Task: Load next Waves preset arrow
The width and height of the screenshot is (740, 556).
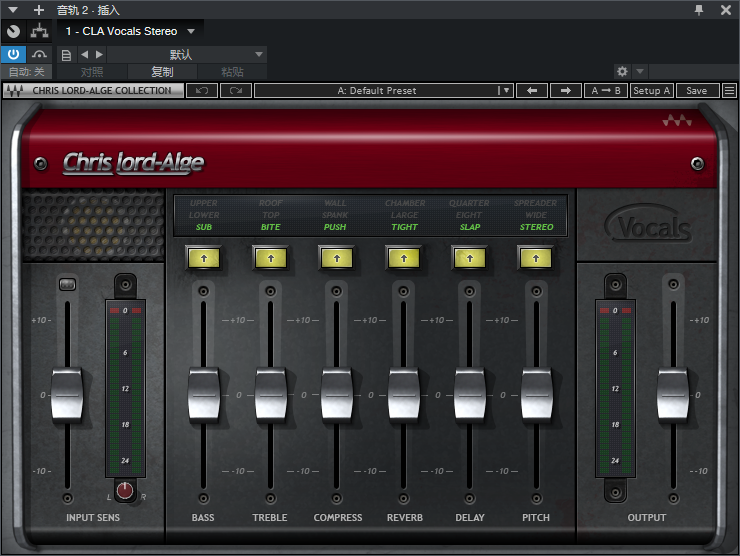Action: click(565, 91)
